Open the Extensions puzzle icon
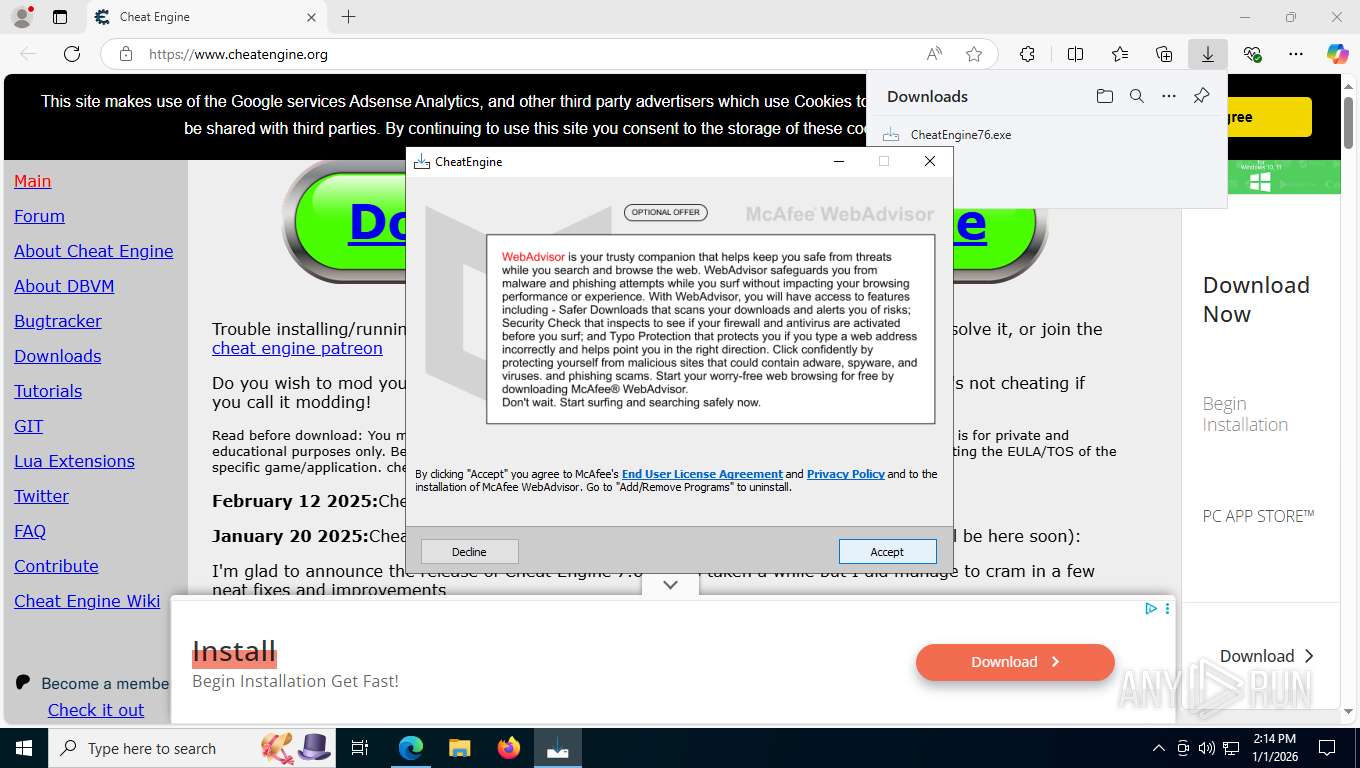Image resolution: width=1360 pixels, height=768 pixels. [x=1027, y=54]
